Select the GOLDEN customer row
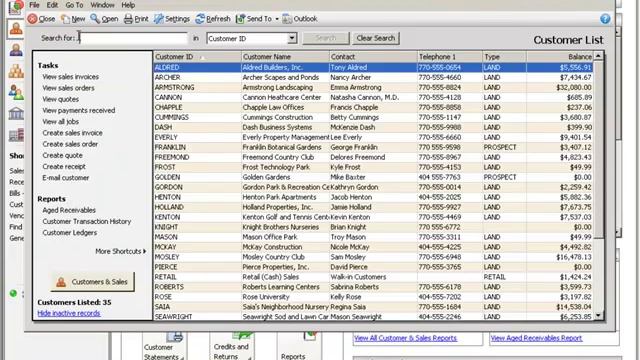The height and width of the screenshot is (360, 640). 373,177
